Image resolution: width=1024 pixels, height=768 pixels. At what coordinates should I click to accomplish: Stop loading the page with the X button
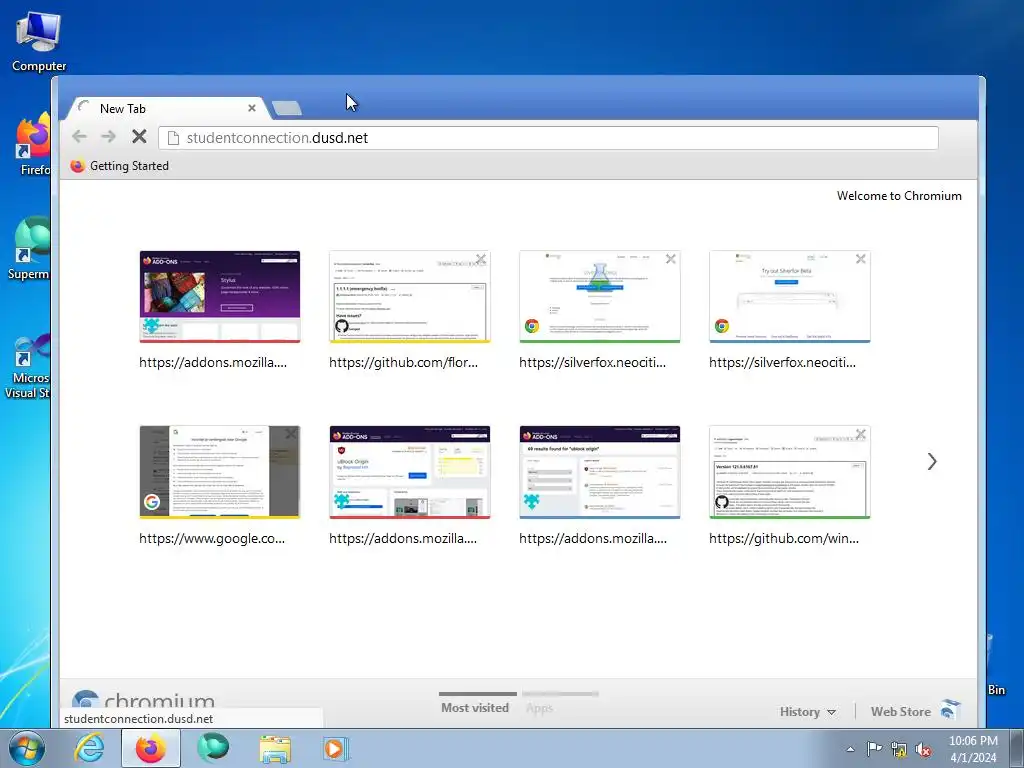click(x=138, y=136)
